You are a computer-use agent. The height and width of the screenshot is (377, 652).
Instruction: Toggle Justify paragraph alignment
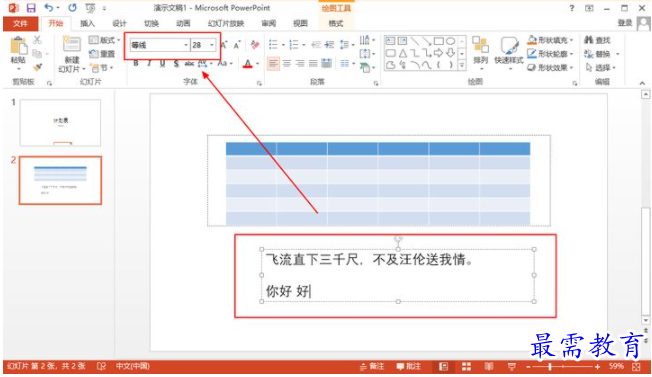(x=313, y=63)
